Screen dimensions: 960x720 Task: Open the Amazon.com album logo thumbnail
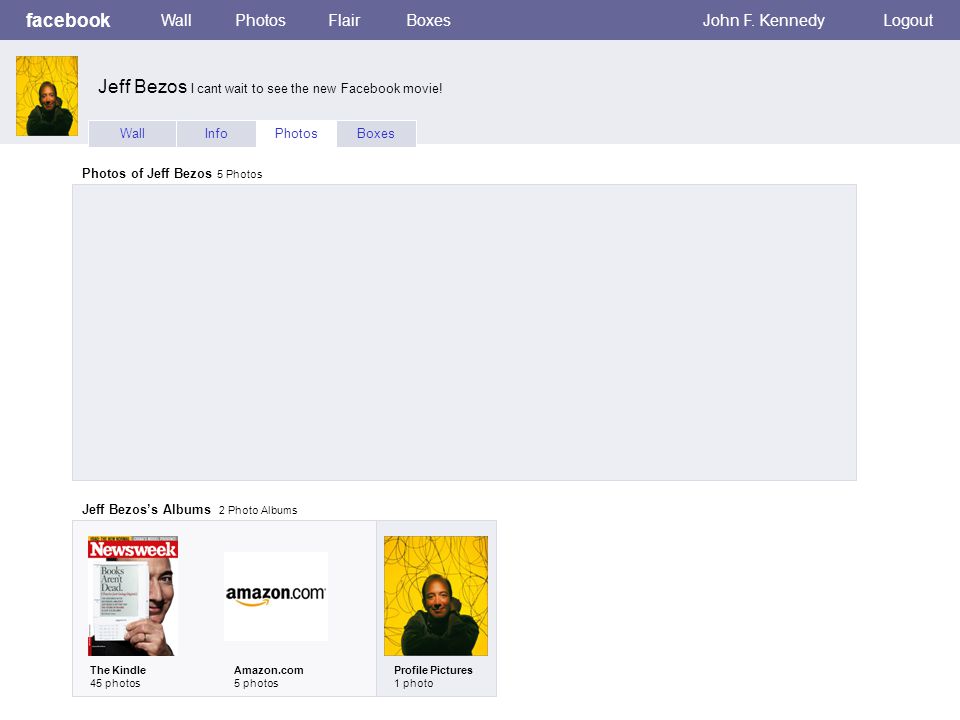276,596
